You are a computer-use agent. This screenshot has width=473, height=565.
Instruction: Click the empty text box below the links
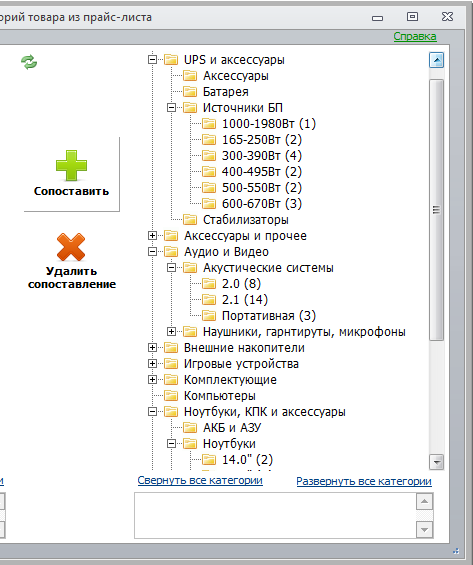coord(275,516)
